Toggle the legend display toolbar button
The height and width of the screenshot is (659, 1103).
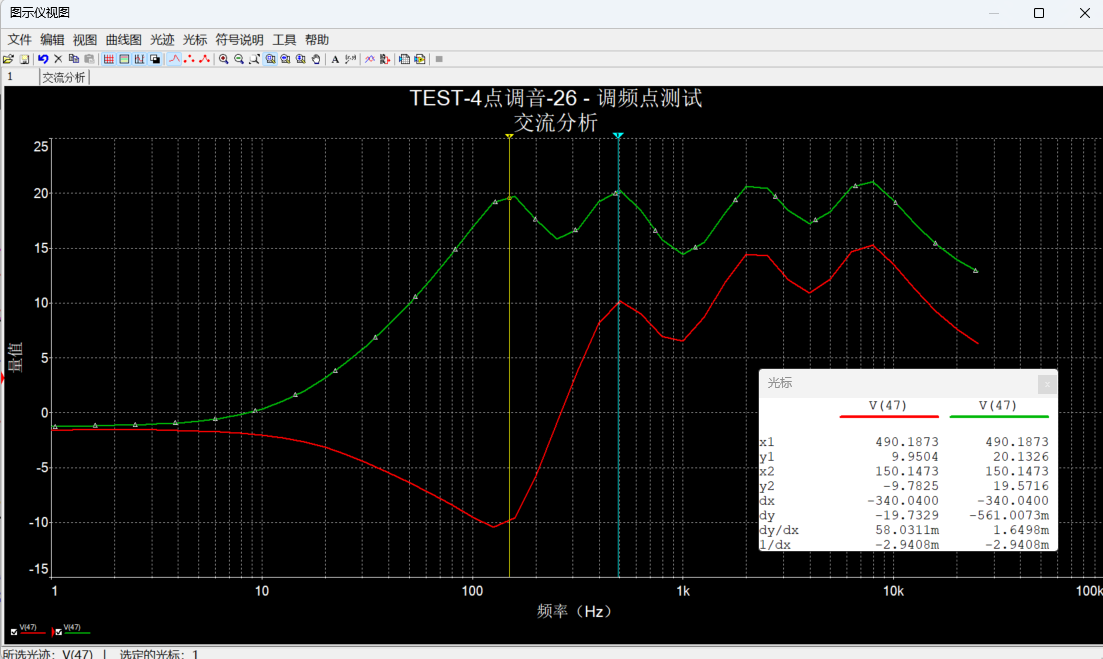point(124,59)
